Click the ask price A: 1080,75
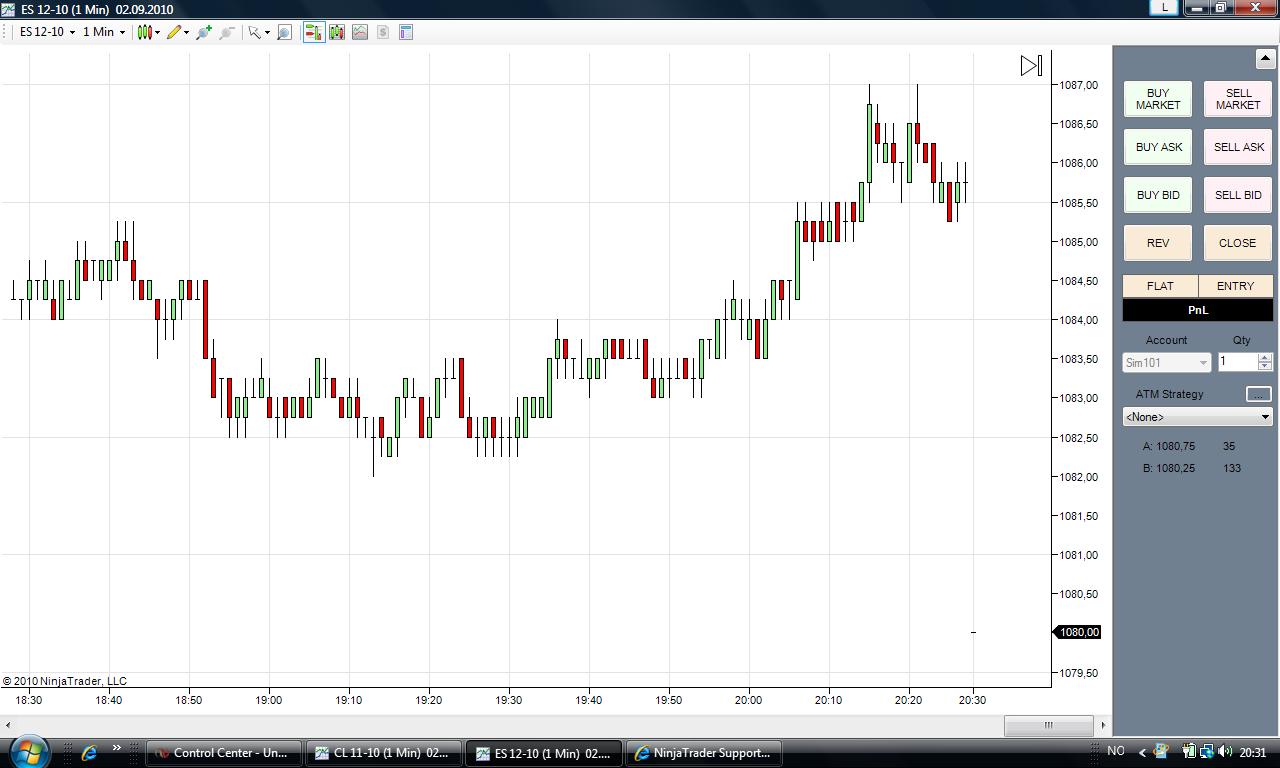 coord(1169,446)
